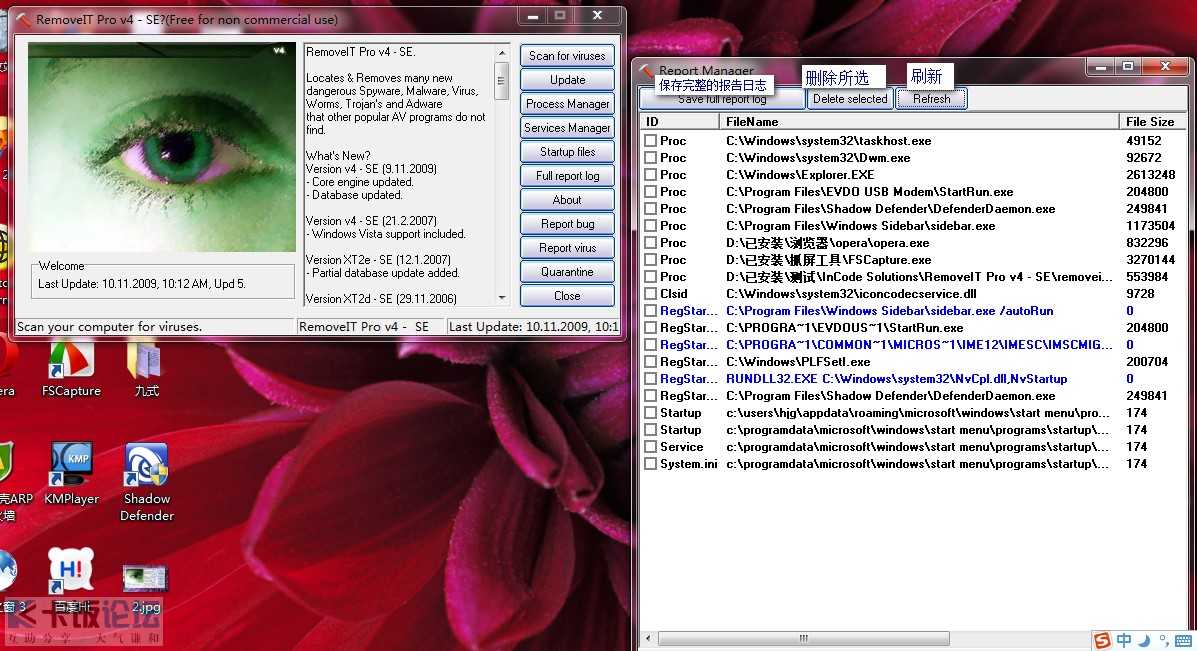The height and width of the screenshot is (651, 1197).
Task: Click the 'Last Update: 10.11.2009, 10:12 AM' welcome text
Action: (142, 284)
